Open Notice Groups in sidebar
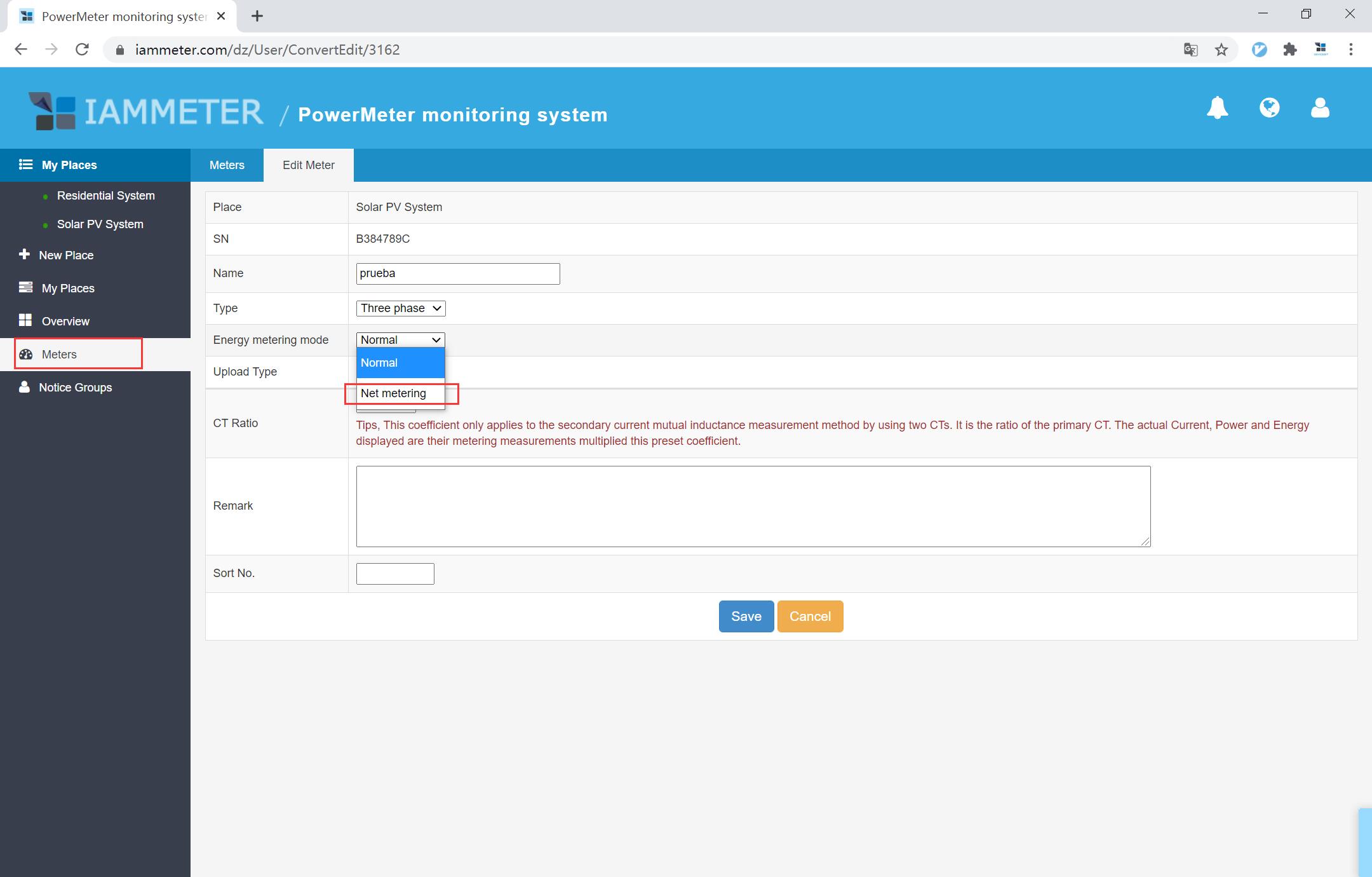This screenshot has width=1372, height=877. 75,388
